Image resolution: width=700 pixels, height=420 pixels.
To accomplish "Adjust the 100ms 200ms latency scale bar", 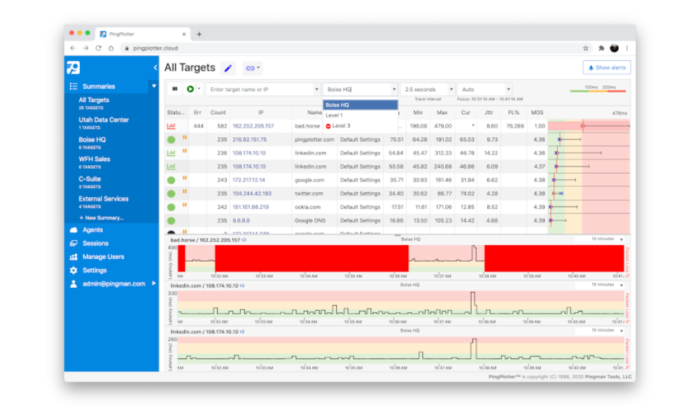I will 598,91.
